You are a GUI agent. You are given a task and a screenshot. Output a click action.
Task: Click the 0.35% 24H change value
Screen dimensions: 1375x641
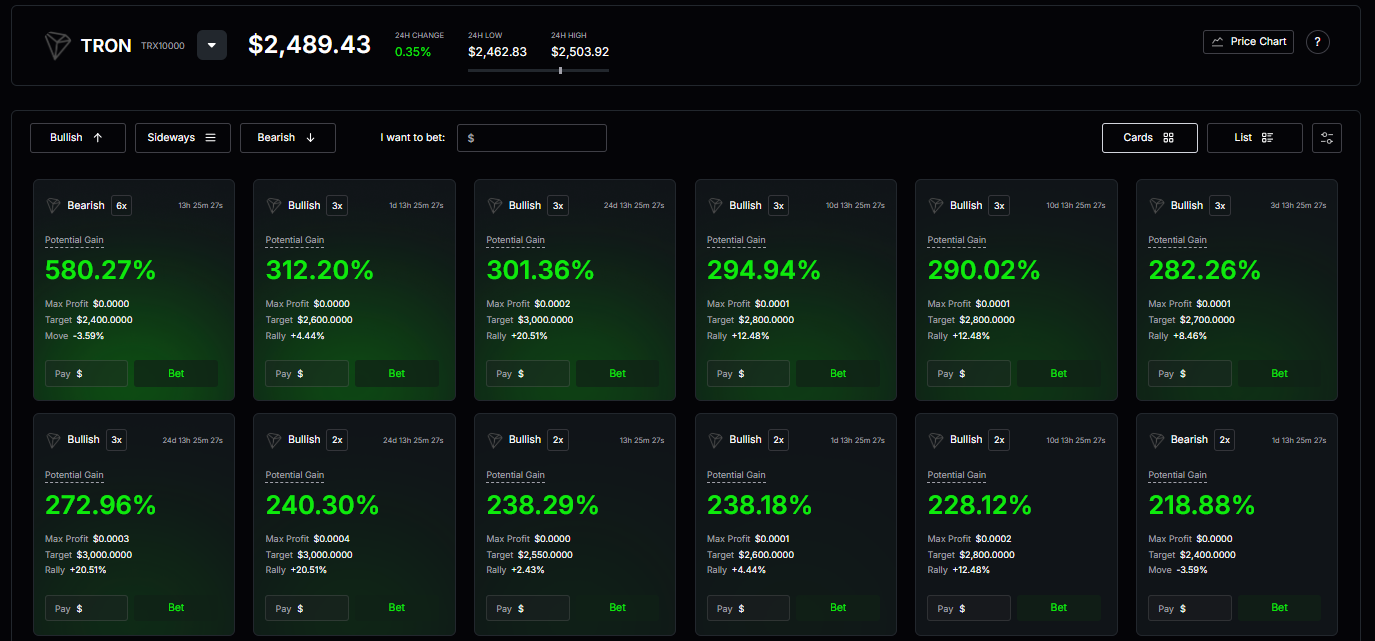(413, 52)
